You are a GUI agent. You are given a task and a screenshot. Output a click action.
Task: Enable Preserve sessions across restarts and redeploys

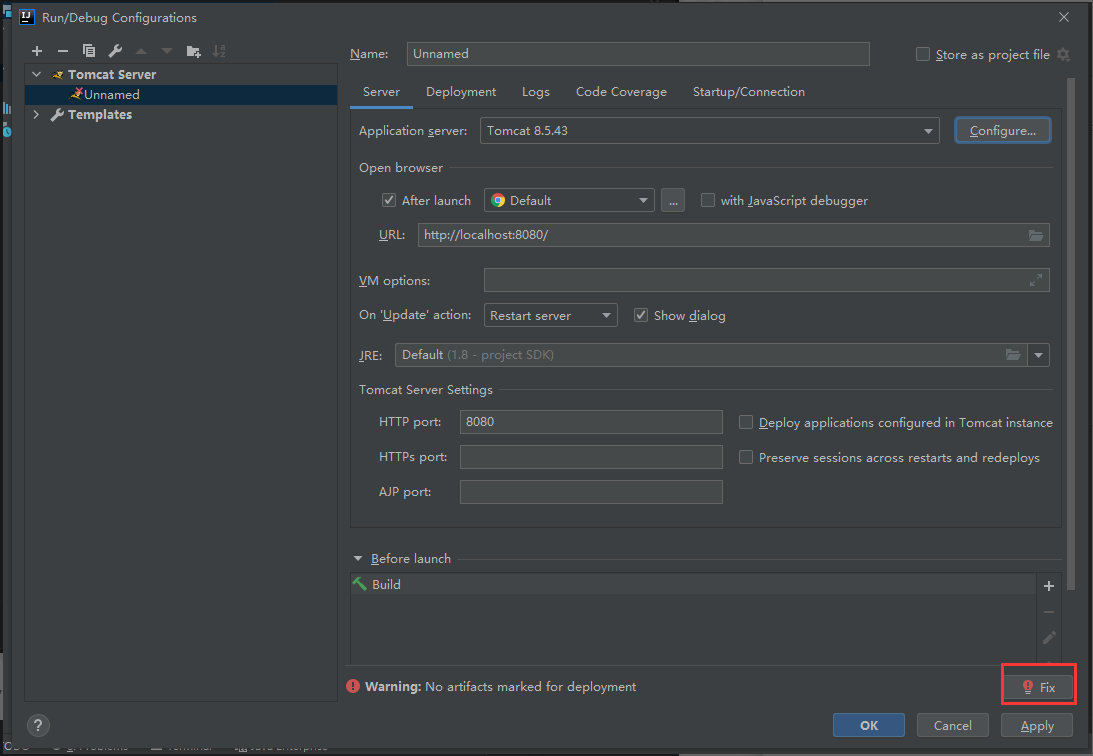746,458
